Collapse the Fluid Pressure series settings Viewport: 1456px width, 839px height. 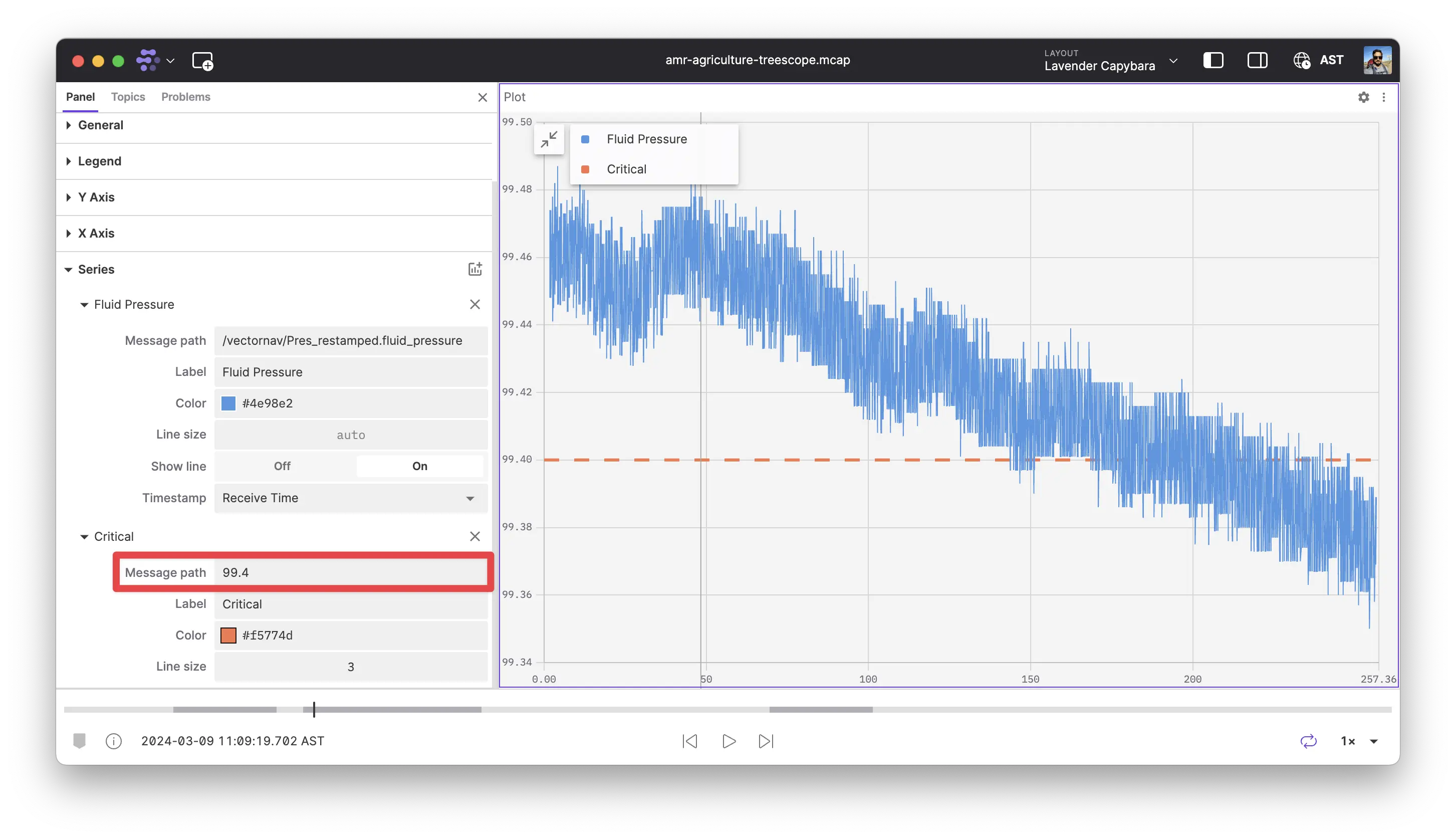click(84, 304)
